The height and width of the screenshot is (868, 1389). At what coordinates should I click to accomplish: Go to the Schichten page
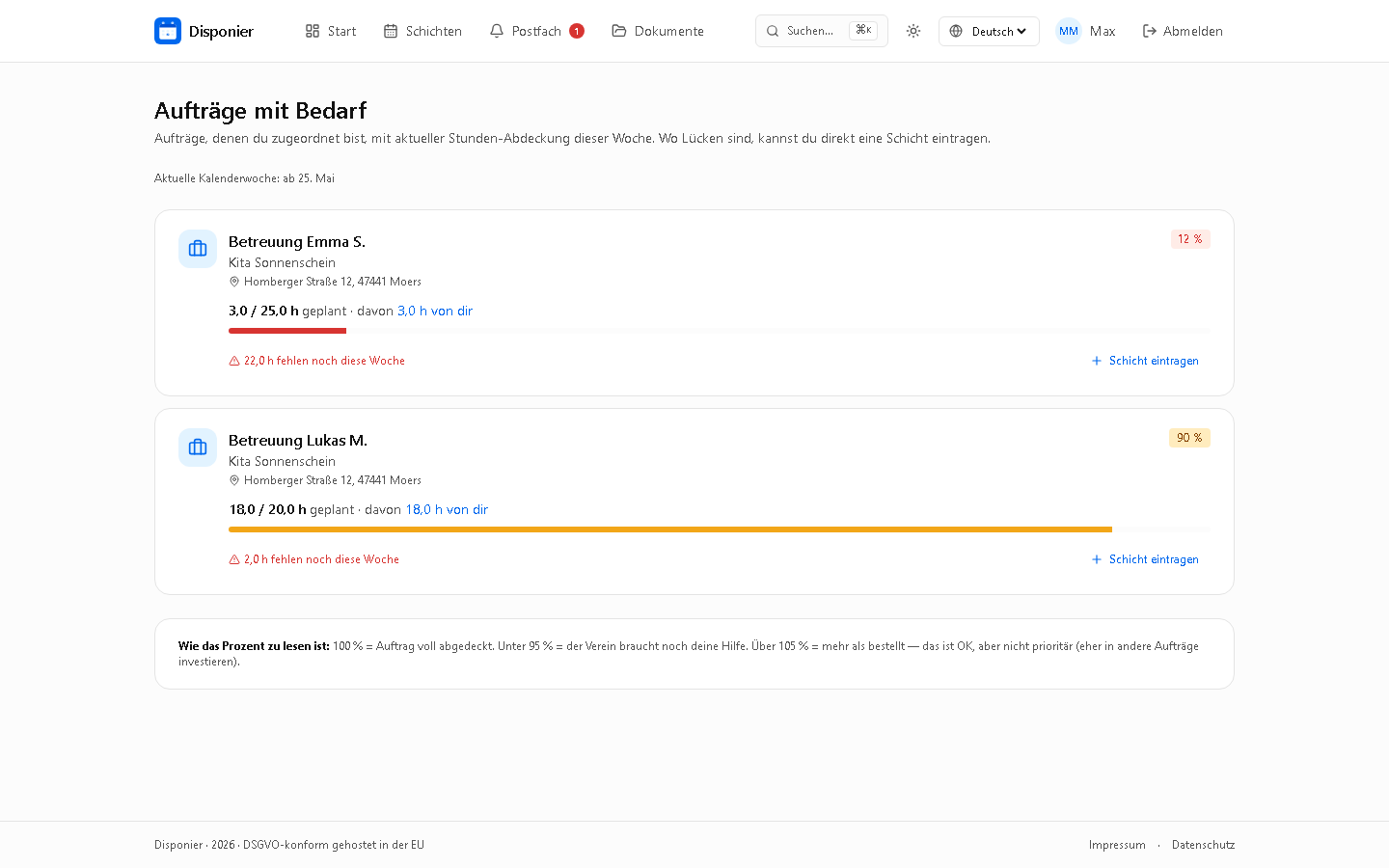[422, 31]
